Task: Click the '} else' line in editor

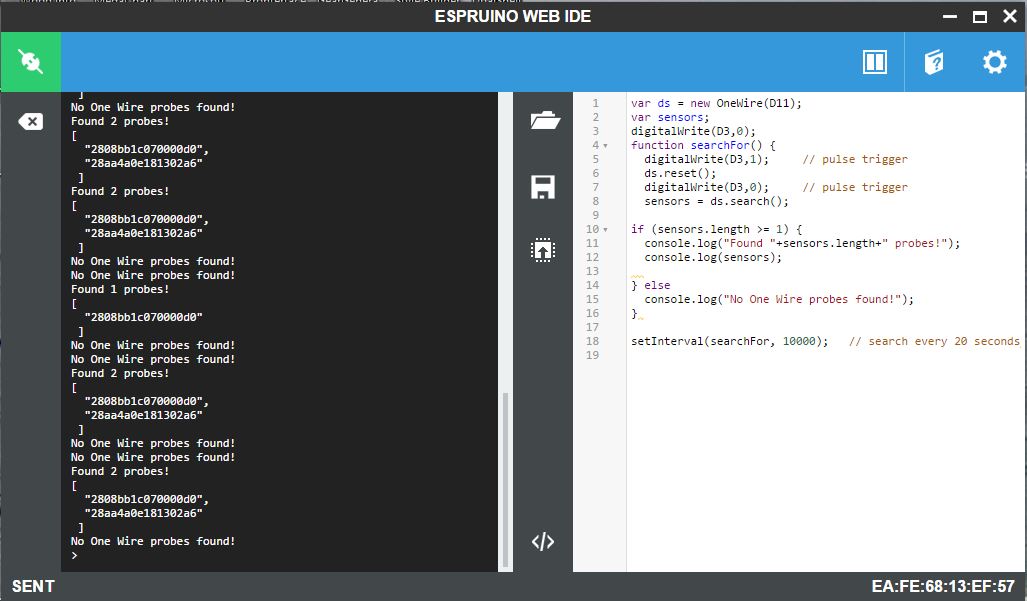Action: (x=650, y=285)
